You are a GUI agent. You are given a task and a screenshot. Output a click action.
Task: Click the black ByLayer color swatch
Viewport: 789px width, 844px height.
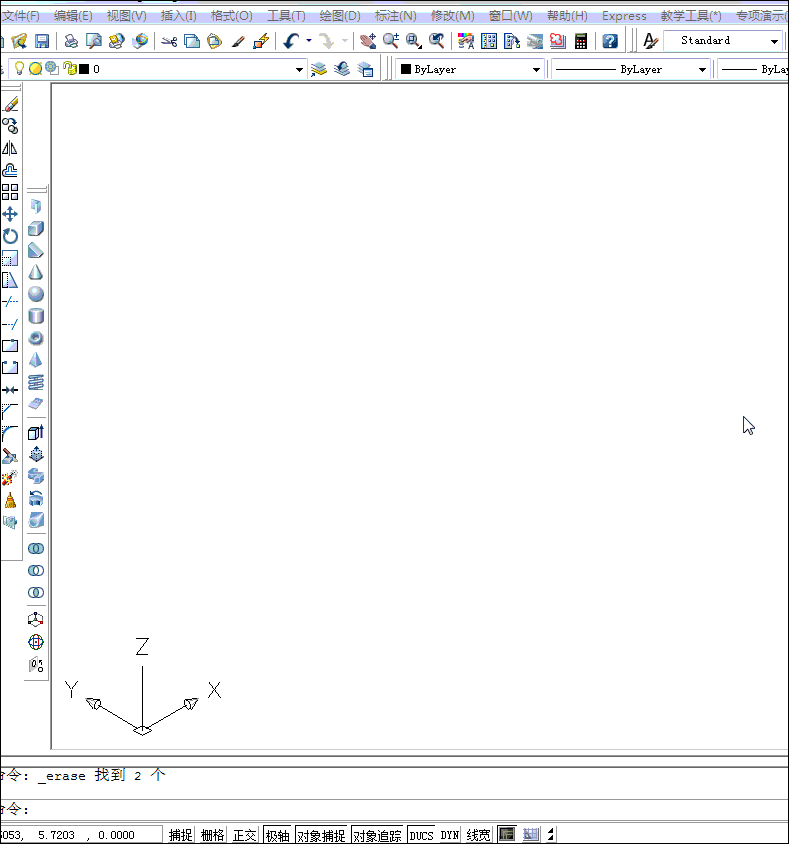click(406, 69)
